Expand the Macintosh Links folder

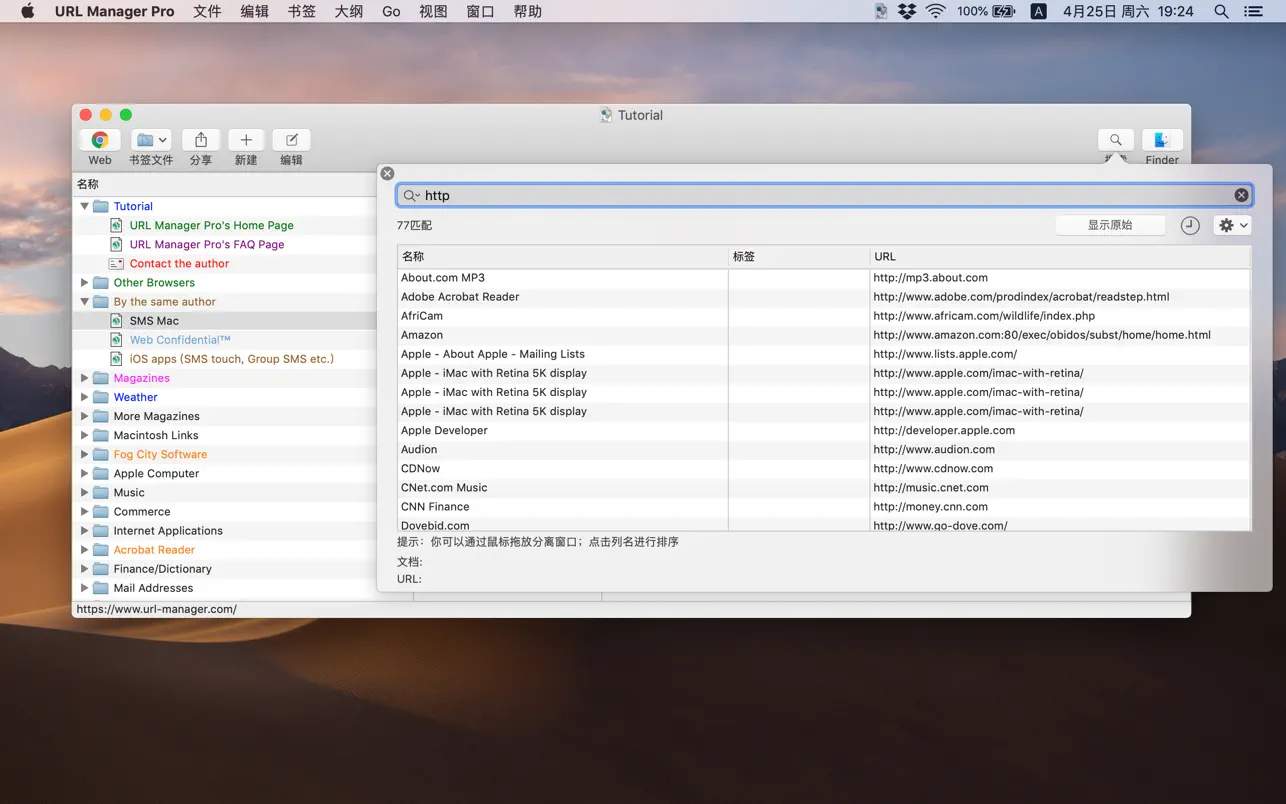[85, 435]
